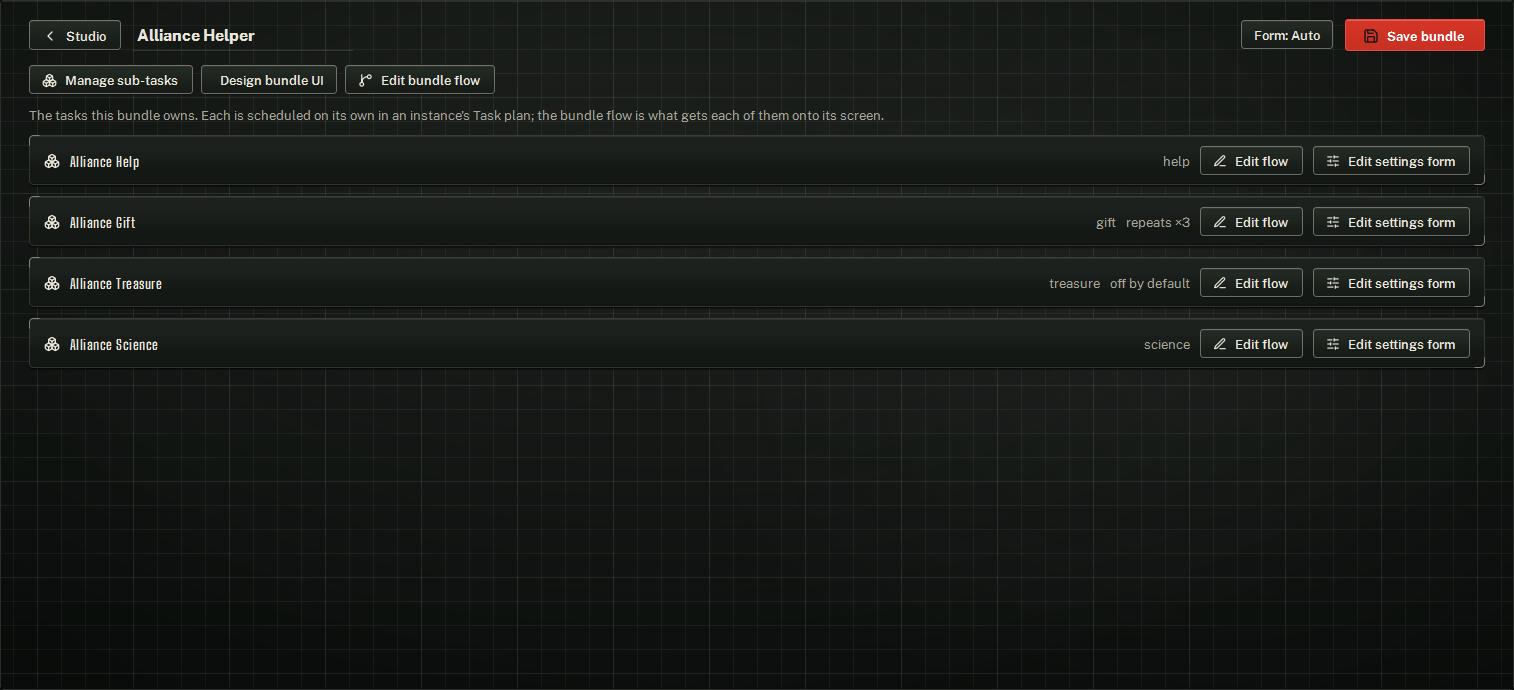
Task: Click the Alliance Gift sub-task icon
Action: (52, 222)
